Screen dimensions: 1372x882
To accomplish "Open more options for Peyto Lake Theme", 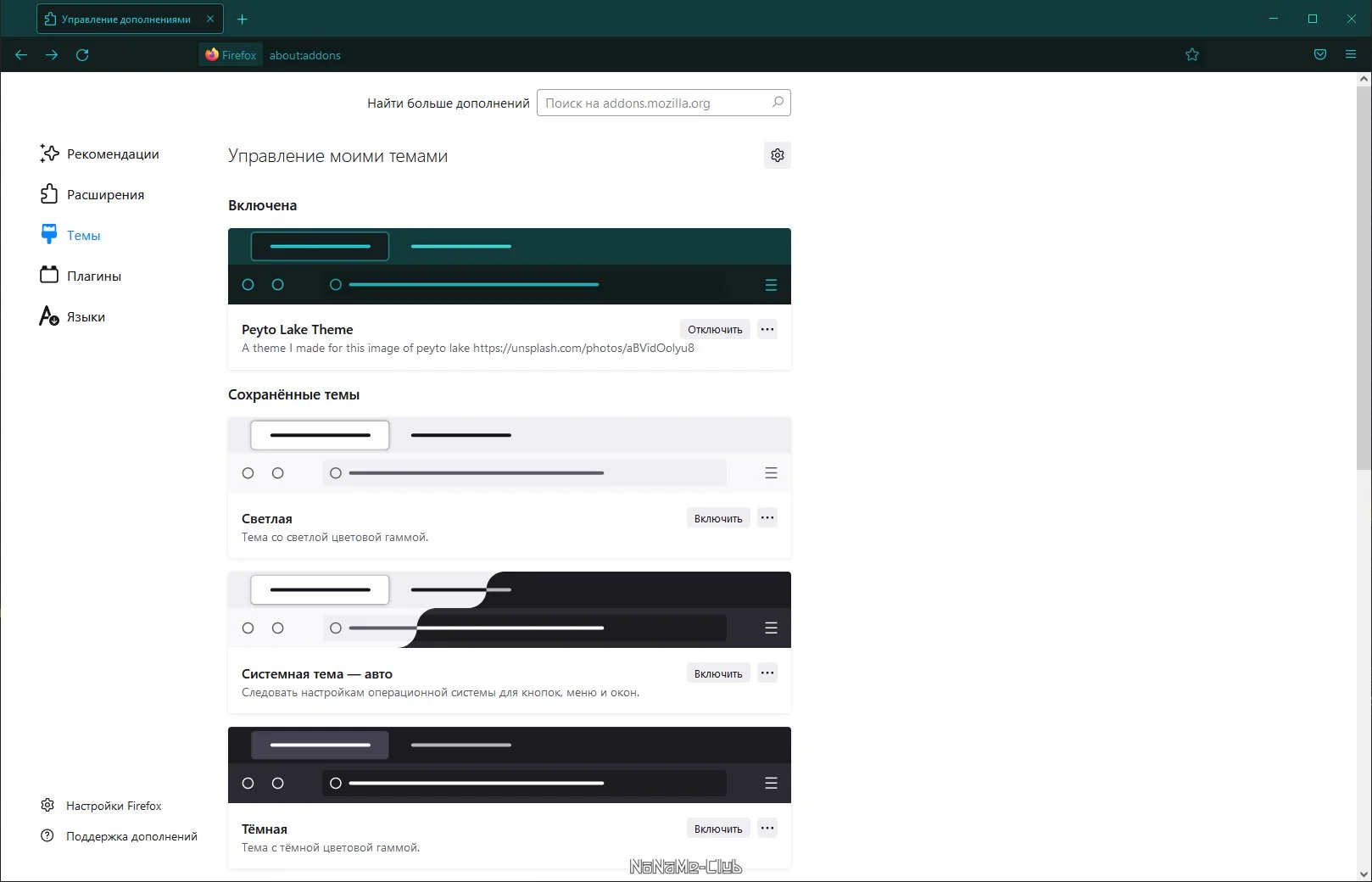I will click(767, 329).
